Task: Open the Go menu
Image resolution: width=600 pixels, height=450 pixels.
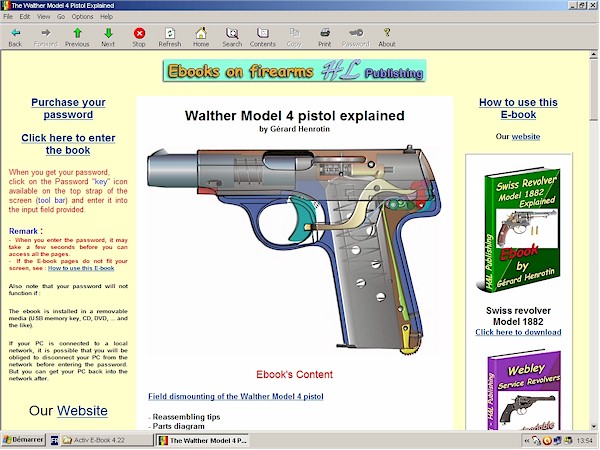Action: coord(61,16)
